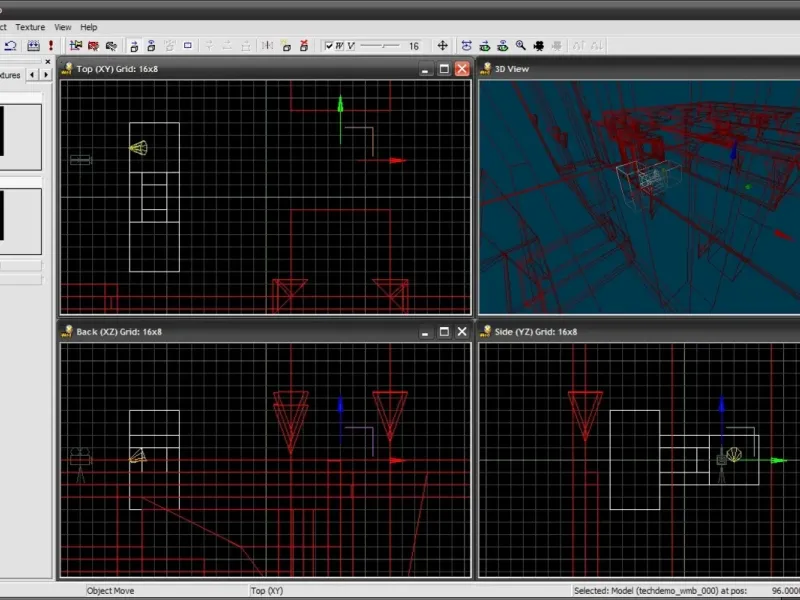Screen dimensions: 800x600
Task: Click the delete-object icon with red X
Action: point(304,46)
